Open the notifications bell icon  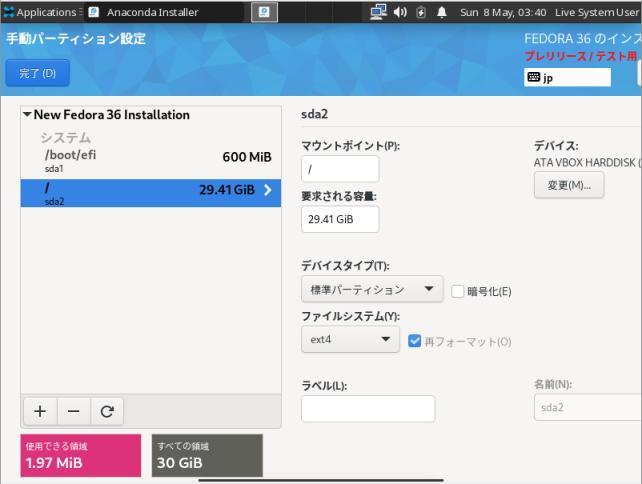pyautogui.click(x=442, y=12)
